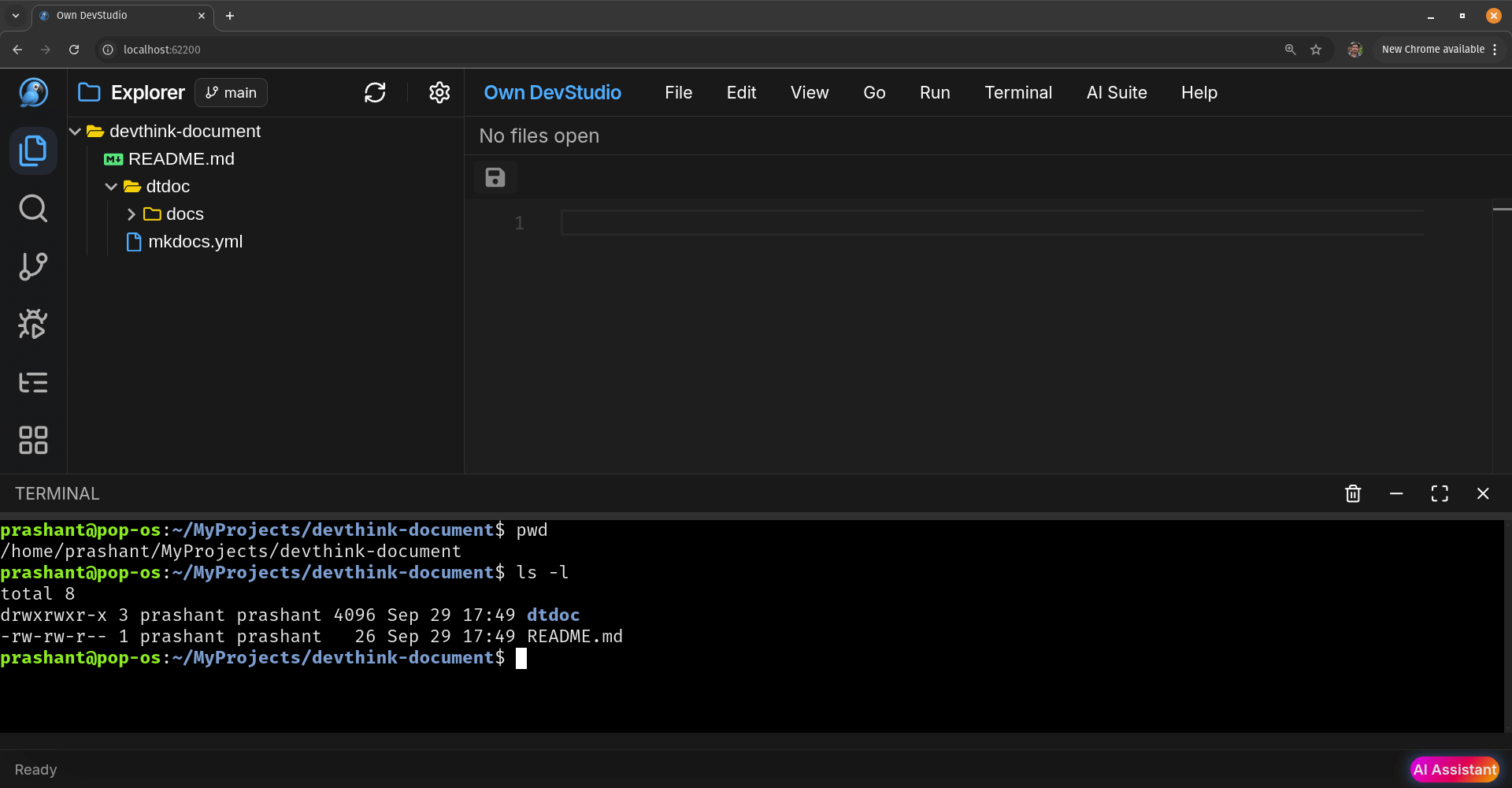Minimize the terminal panel
Viewport: 1512px width, 788px height.
(1395, 493)
